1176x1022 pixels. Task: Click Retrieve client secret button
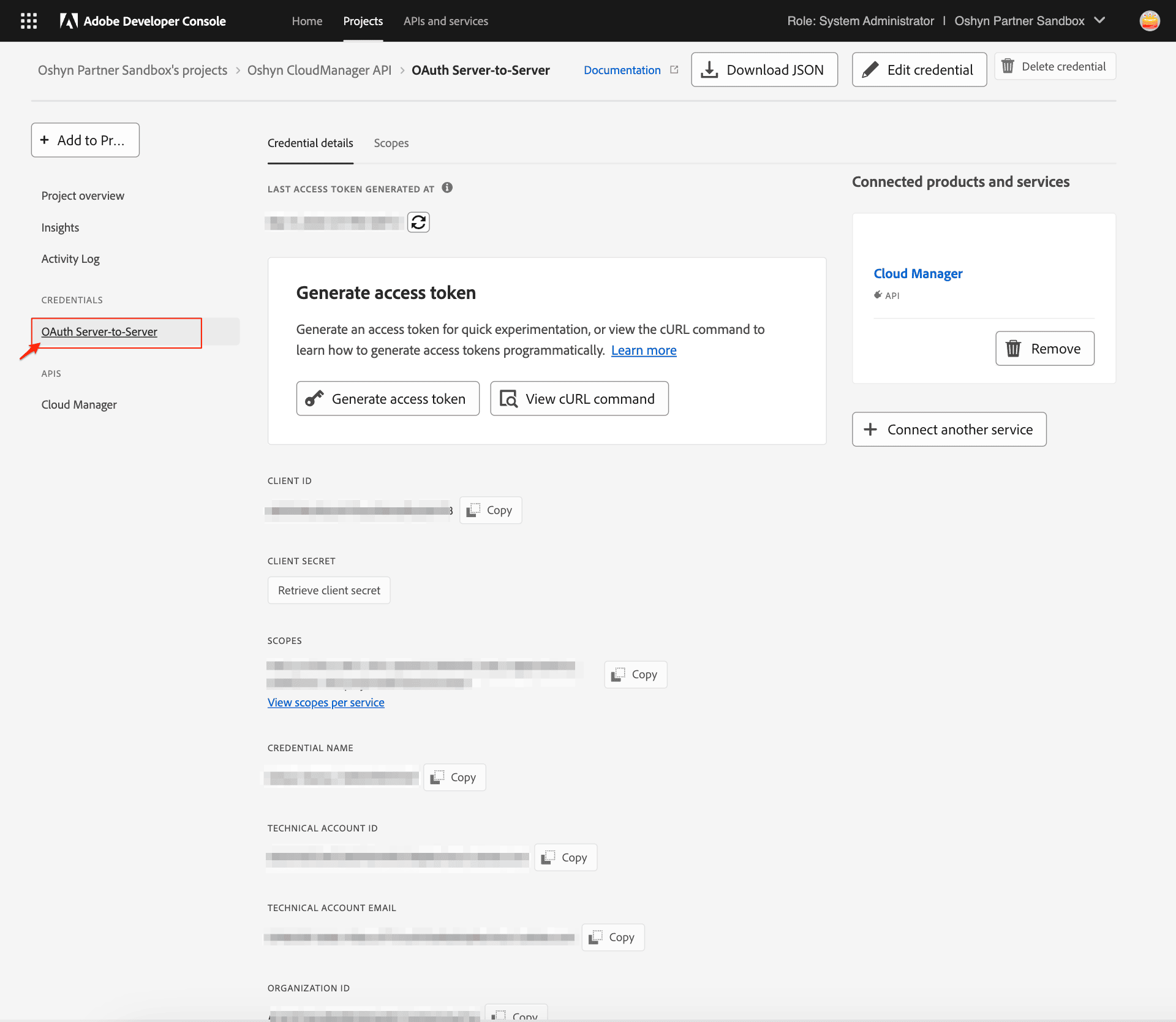click(329, 589)
